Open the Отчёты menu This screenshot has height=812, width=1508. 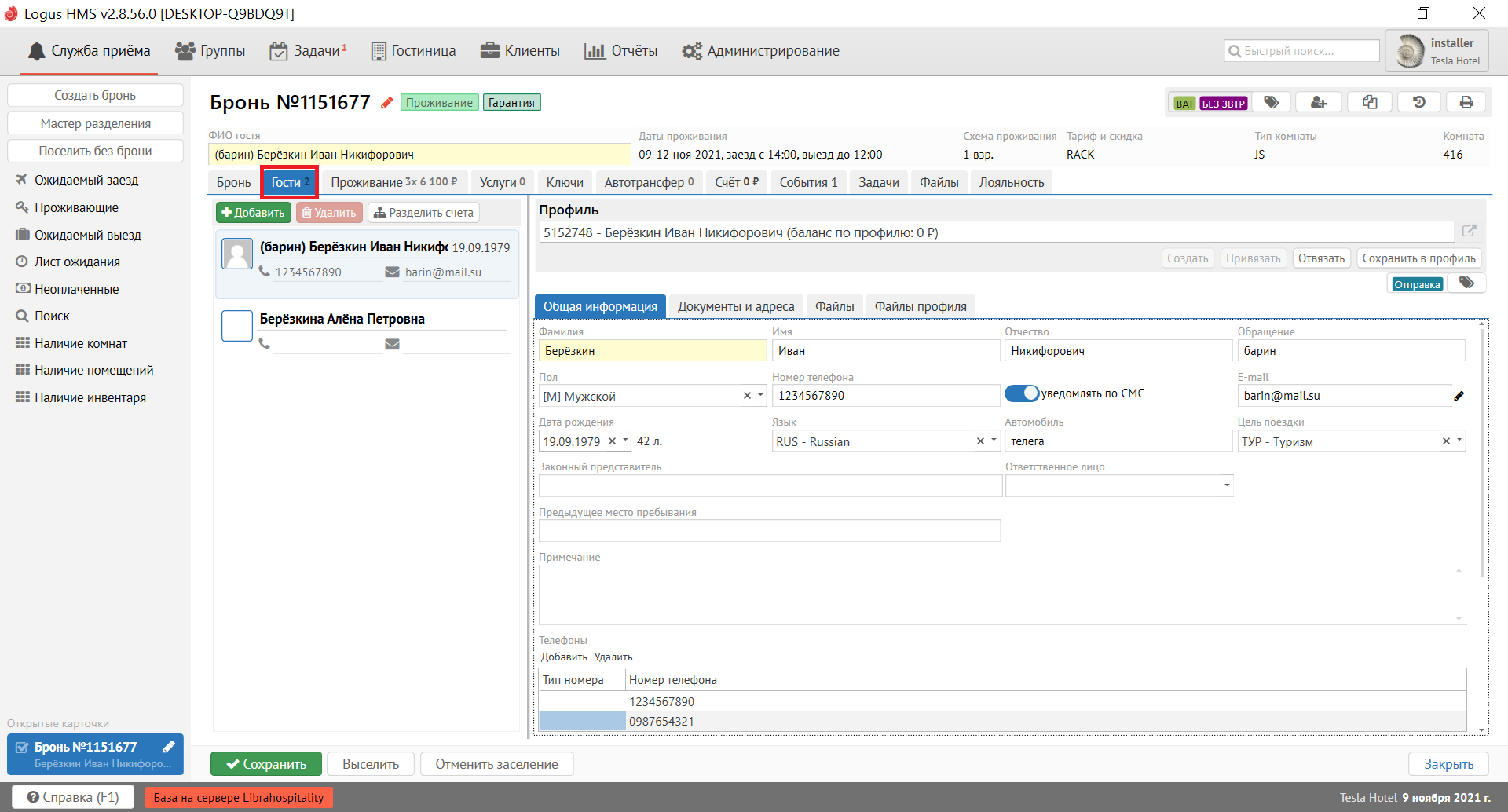pyautogui.click(x=620, y=51)
